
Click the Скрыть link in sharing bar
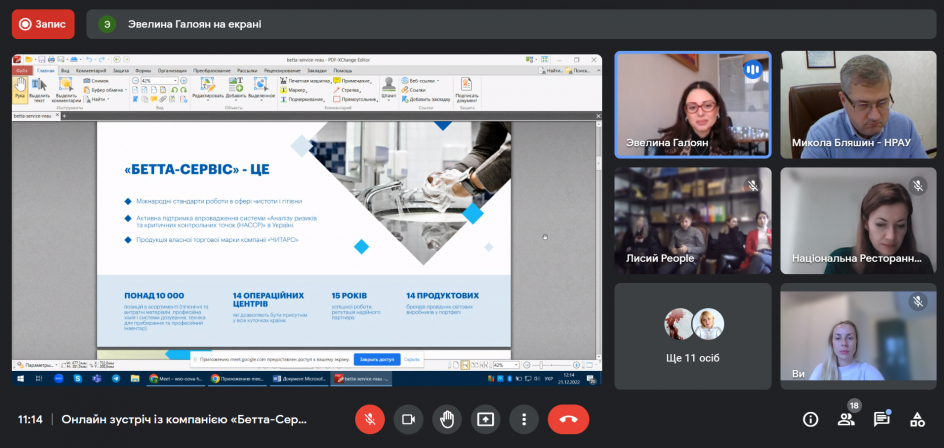[412, 359]
